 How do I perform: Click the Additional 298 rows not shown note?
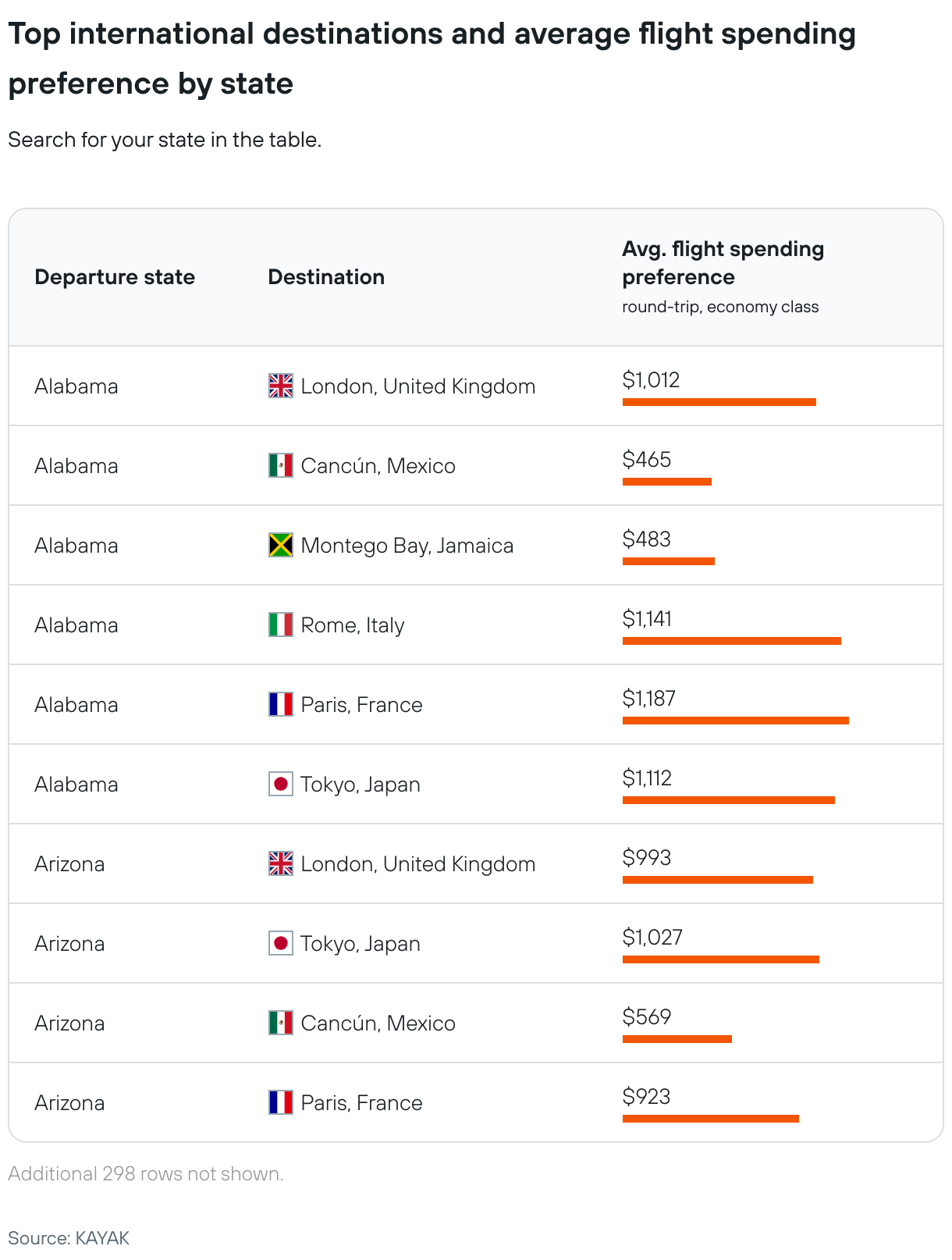click(146, 1174)
